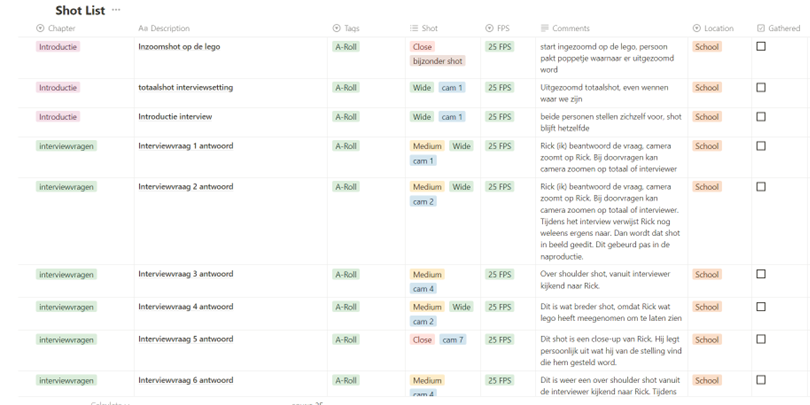
Task: Click the Shot column multi-select list icon
Action: (x=414, y=28)
